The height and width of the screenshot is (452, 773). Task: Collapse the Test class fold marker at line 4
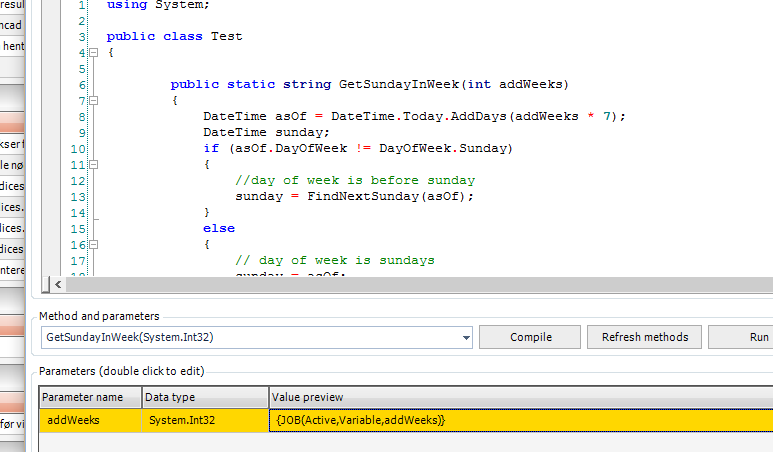coord(93,53)
